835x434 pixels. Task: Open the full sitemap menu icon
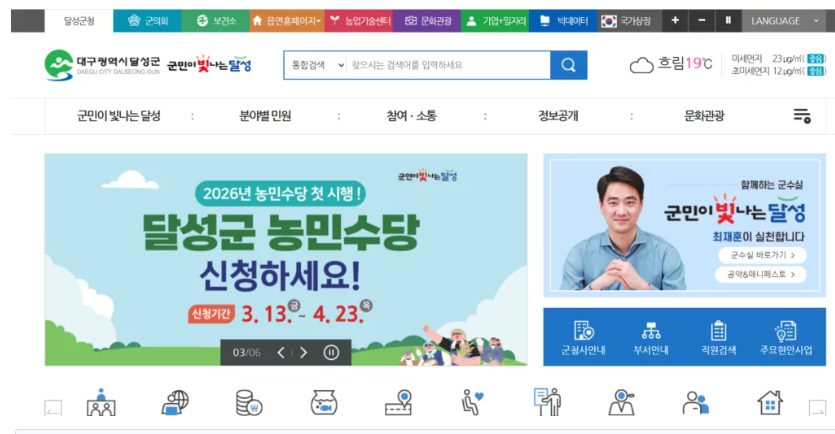tap(802, 116)
